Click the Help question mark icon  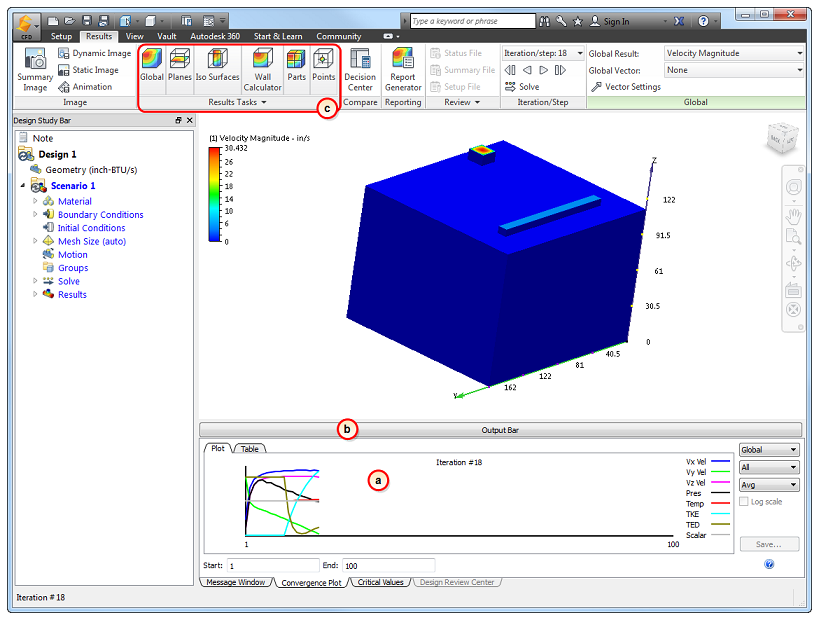pyautogui.click(x=704, y=21)
